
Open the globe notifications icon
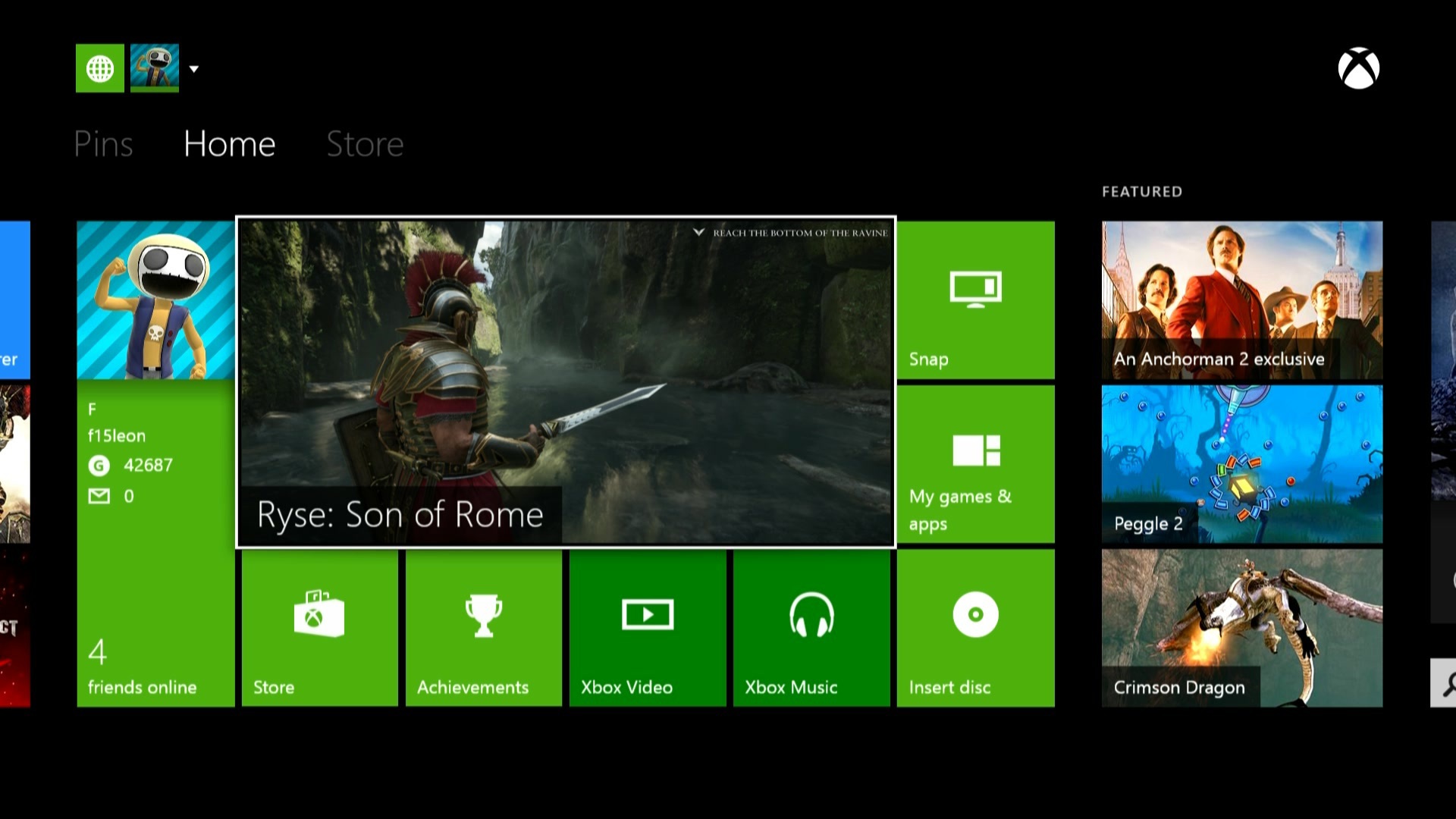(x=100, y=68)
